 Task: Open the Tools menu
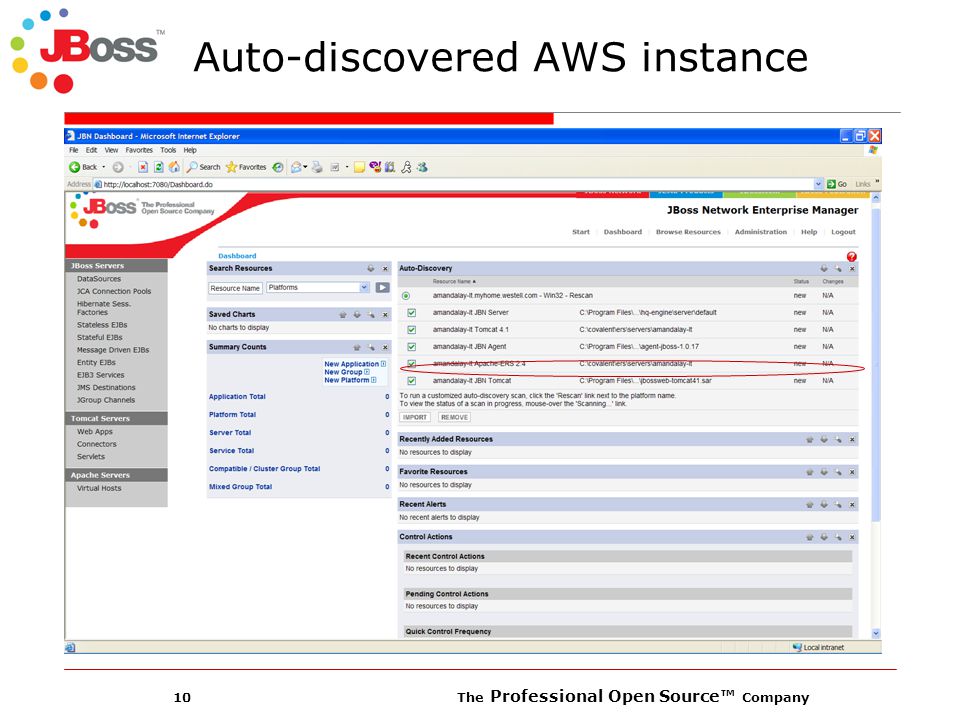tap(168, 150)
